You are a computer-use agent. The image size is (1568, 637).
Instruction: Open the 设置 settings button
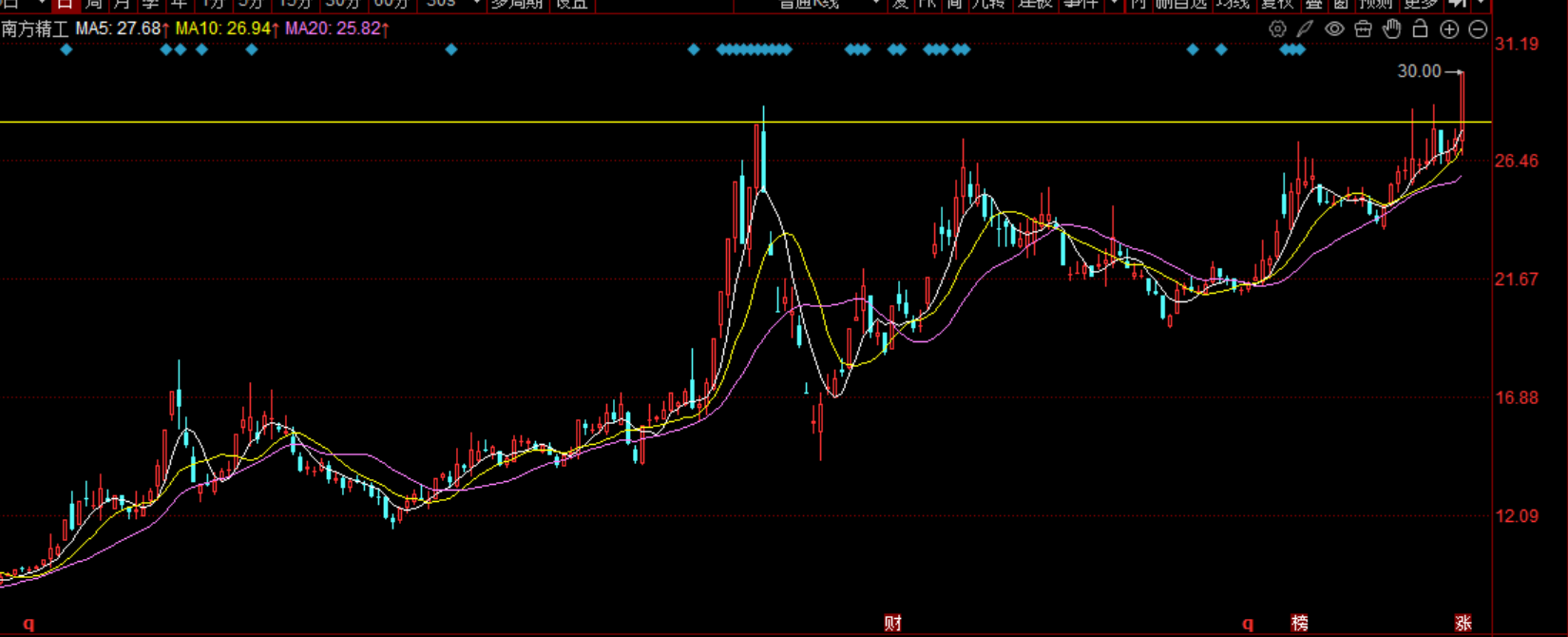[x=572, y=4]
